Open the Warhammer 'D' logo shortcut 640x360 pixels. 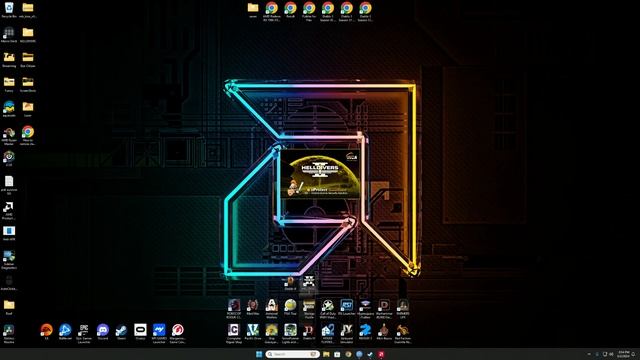point(384,308)
